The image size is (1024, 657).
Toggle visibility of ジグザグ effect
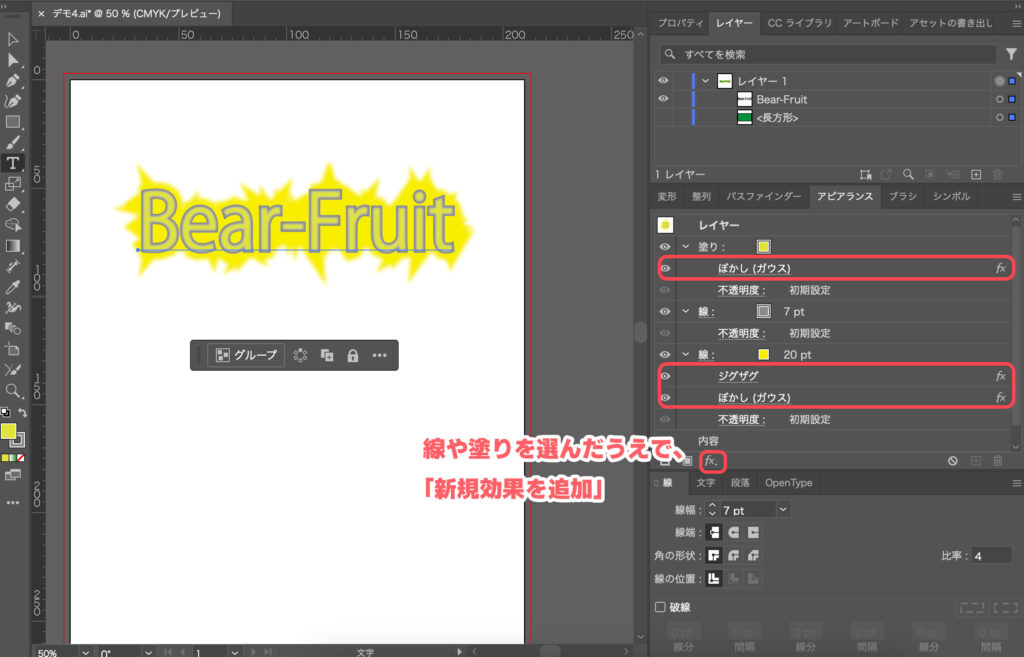click(x=664, y=376)
